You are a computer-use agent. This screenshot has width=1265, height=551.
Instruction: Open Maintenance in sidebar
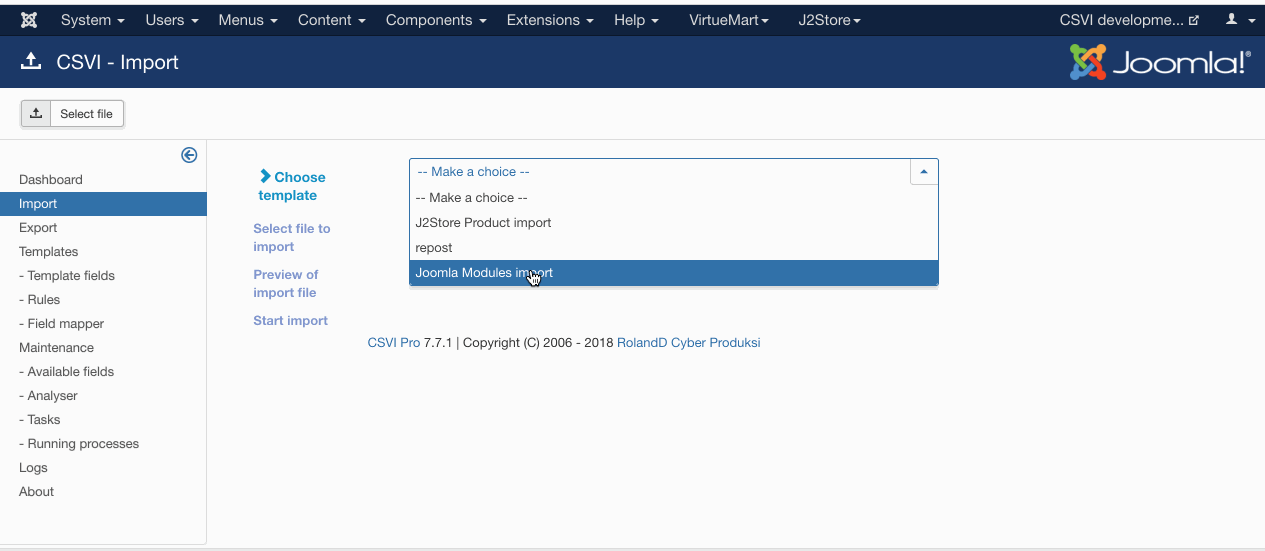coord(56,348)
